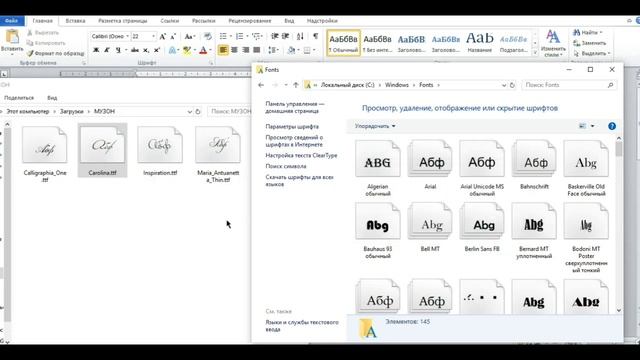This screenshot has width=640, height=360.
Task: Align text right
Action: coord(245,50)
